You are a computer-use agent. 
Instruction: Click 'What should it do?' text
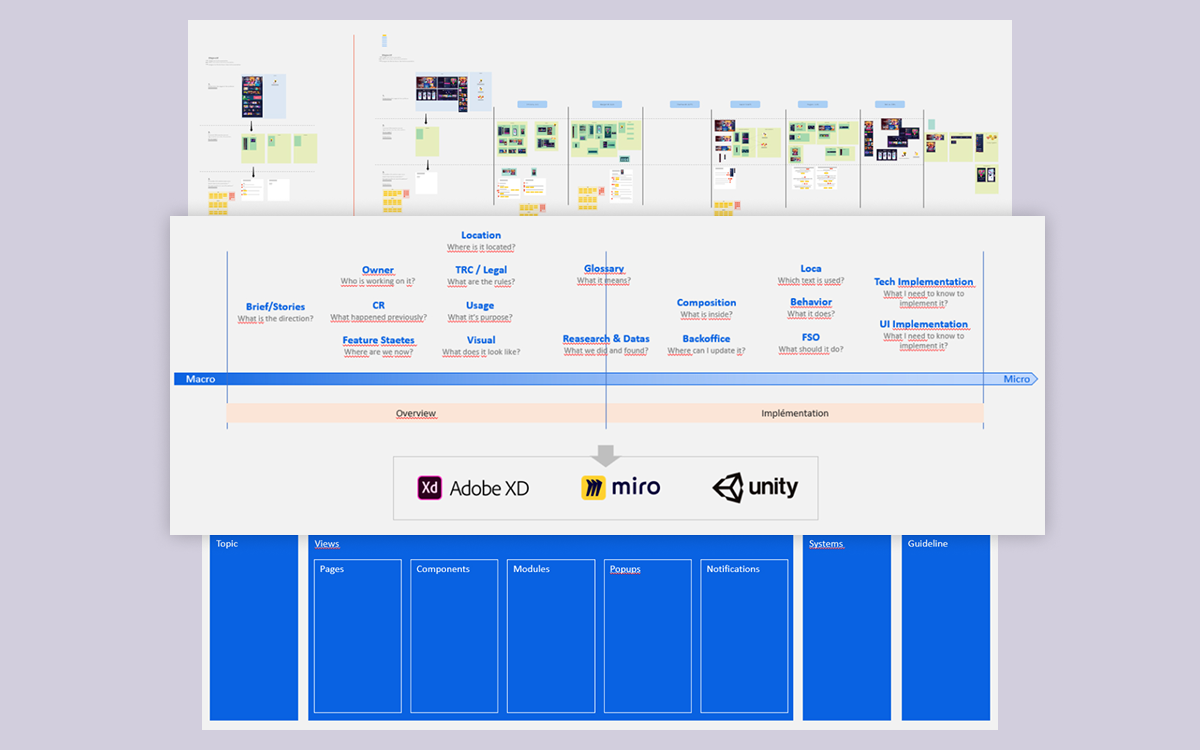tap(811, 350)
